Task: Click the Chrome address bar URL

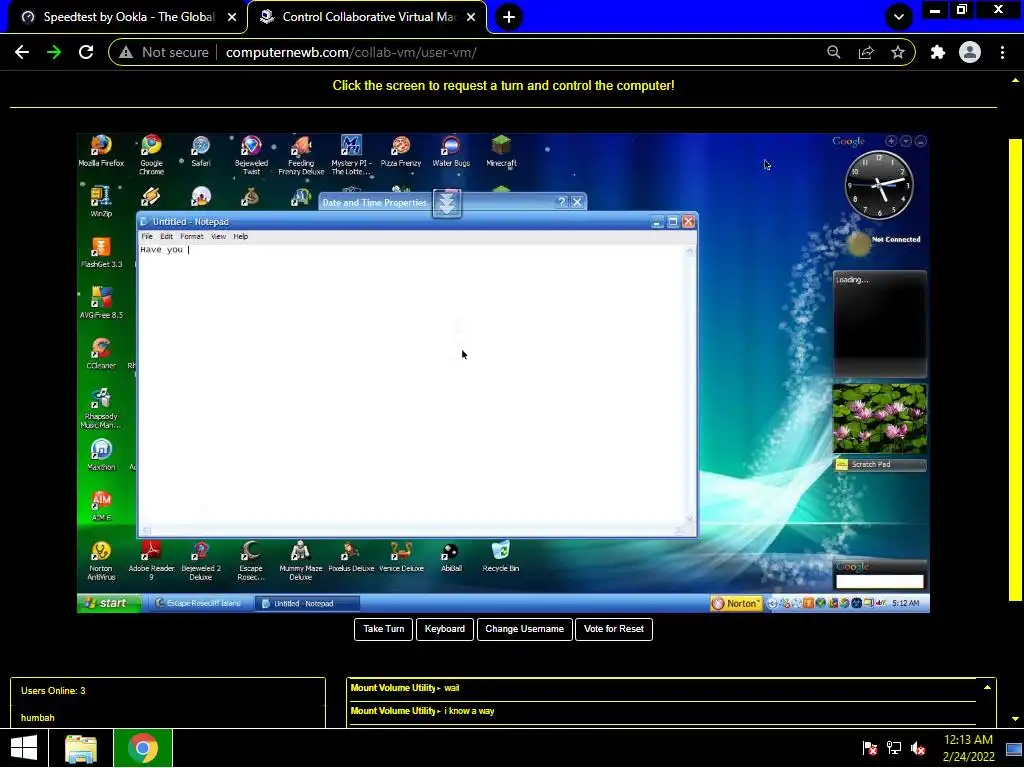Action: [351, 52]
